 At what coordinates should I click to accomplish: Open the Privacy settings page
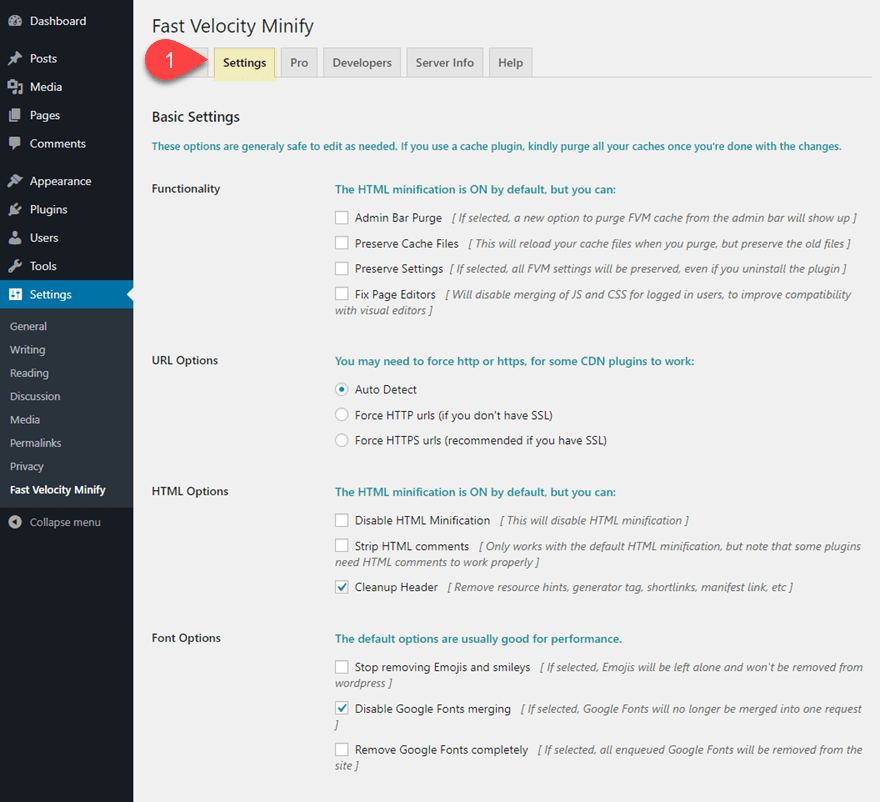coord(26,466)
